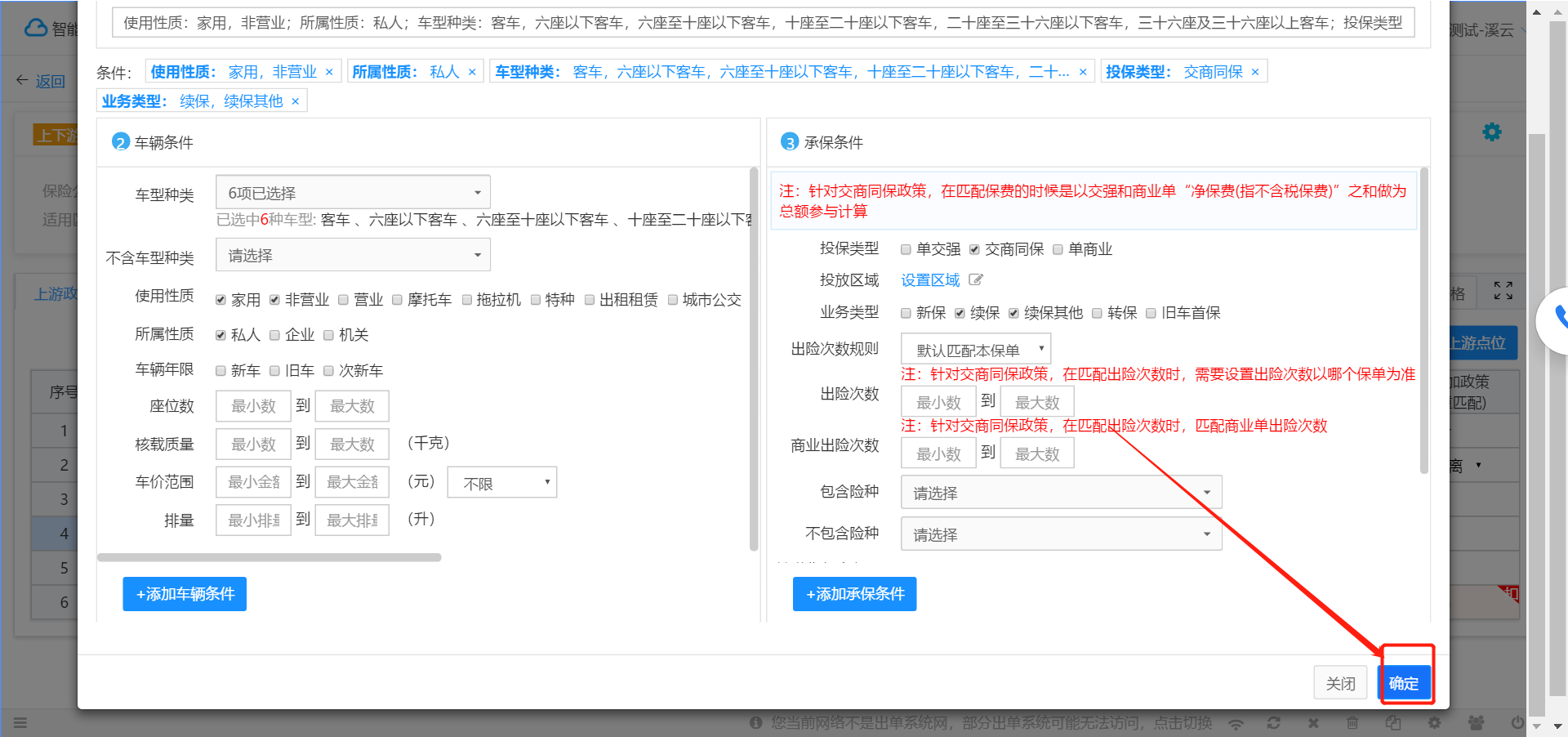1568x737 pixels.
Task: Open the 车价范围 不限 dropdown
Action: tap(502, 483)
